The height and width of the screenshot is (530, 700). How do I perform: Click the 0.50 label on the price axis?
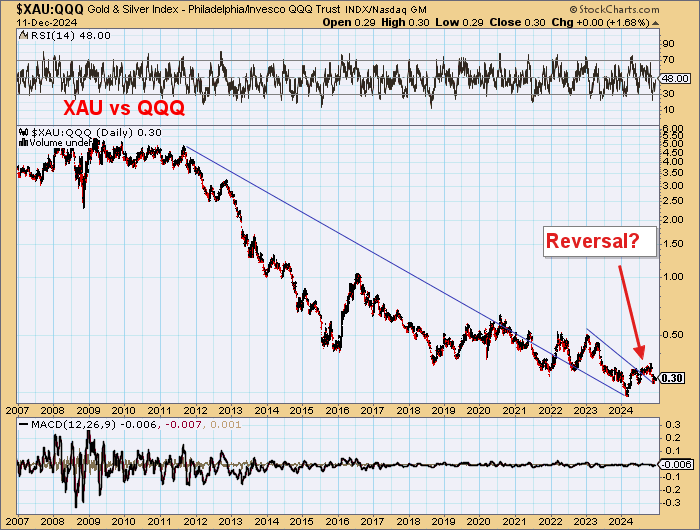tap(673, 335)
